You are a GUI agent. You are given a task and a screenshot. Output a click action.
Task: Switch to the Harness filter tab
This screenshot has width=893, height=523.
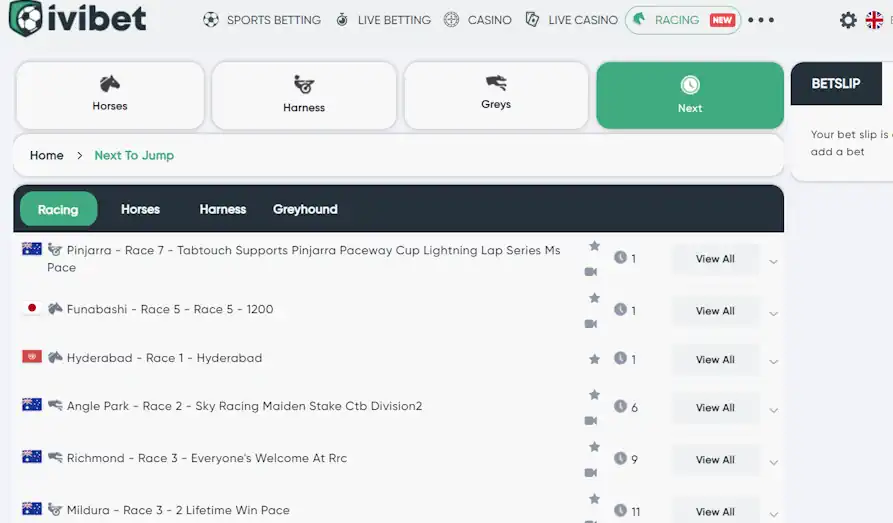tap(223, 209)
